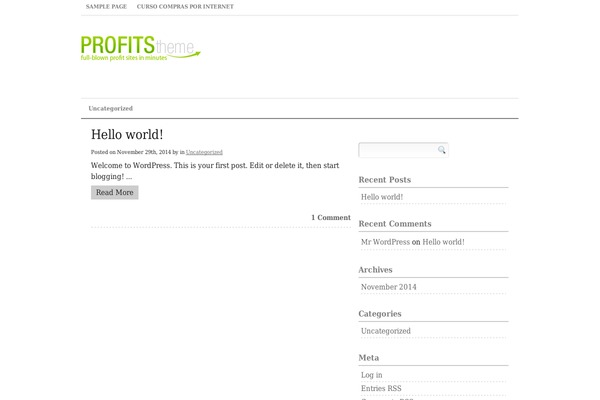Click the Log in link
Image resolution: width=600 pixels, height=400 pixels.
pyautogui.click(x=372, y=375)
